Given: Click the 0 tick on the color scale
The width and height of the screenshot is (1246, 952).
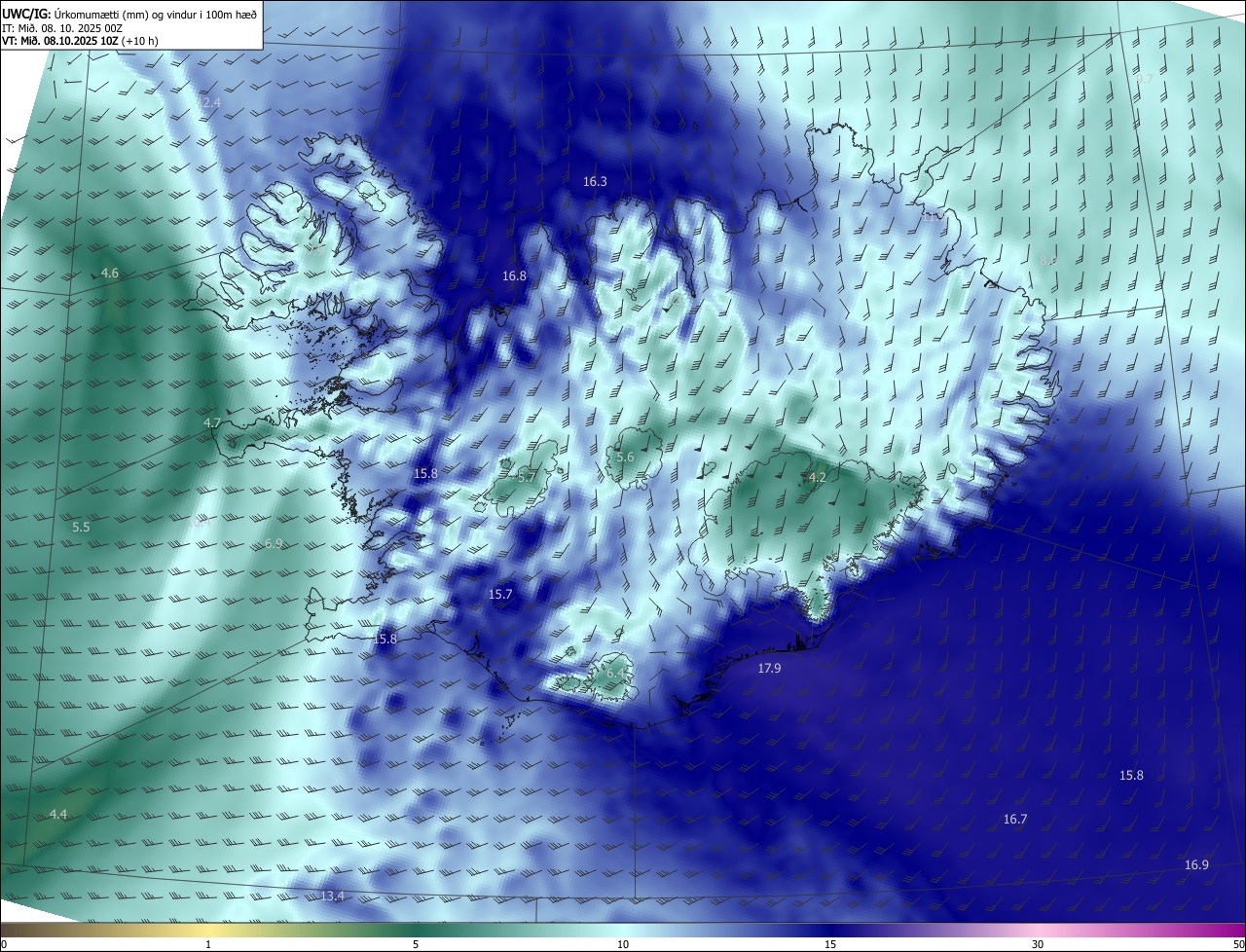Looking at the screenshot, I should (3, 944).
